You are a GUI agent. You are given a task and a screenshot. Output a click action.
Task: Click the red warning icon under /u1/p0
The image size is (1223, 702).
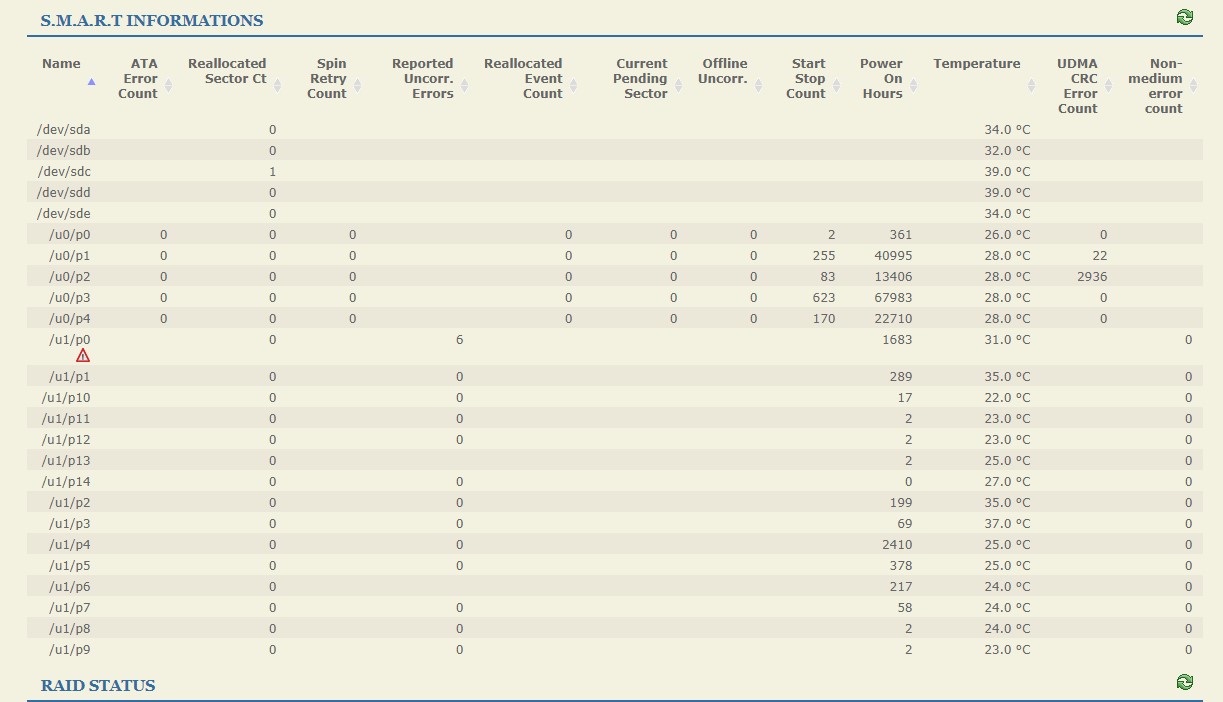pos(83,355)
